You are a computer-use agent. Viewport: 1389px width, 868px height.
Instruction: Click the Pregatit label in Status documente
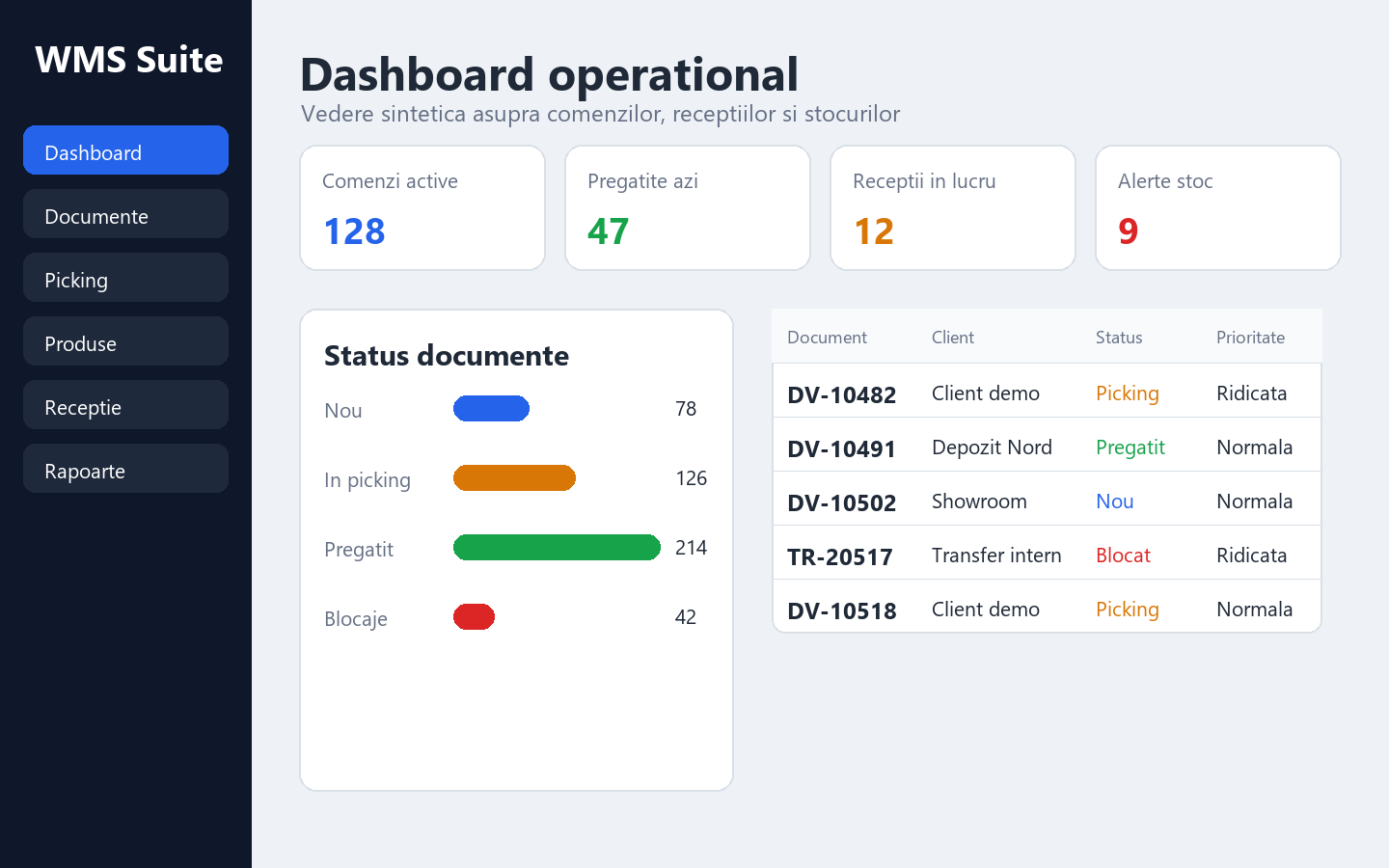point(359,550)
